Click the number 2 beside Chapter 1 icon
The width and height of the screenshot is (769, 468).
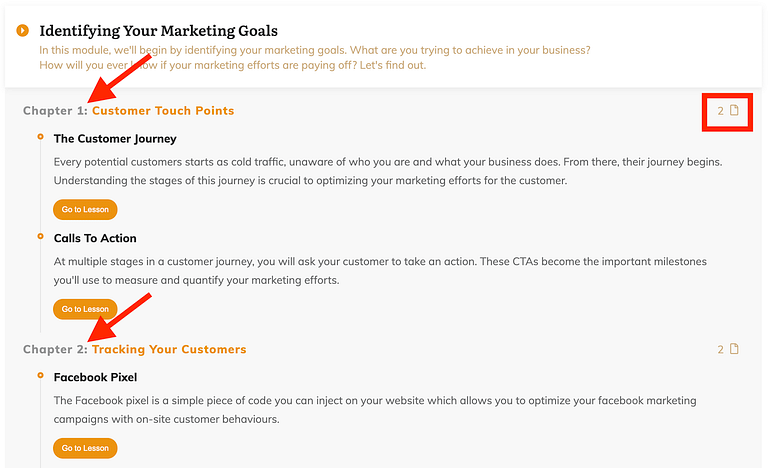(x=720, y=111)
